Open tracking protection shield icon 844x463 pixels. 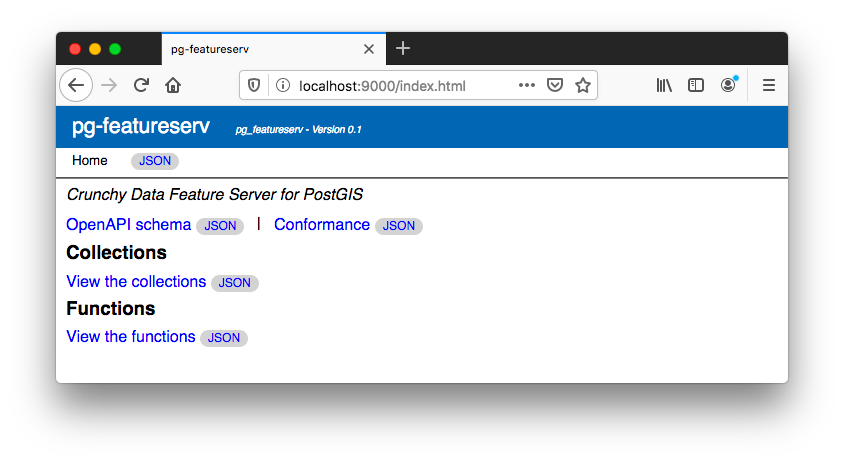(x=254, y=85)
